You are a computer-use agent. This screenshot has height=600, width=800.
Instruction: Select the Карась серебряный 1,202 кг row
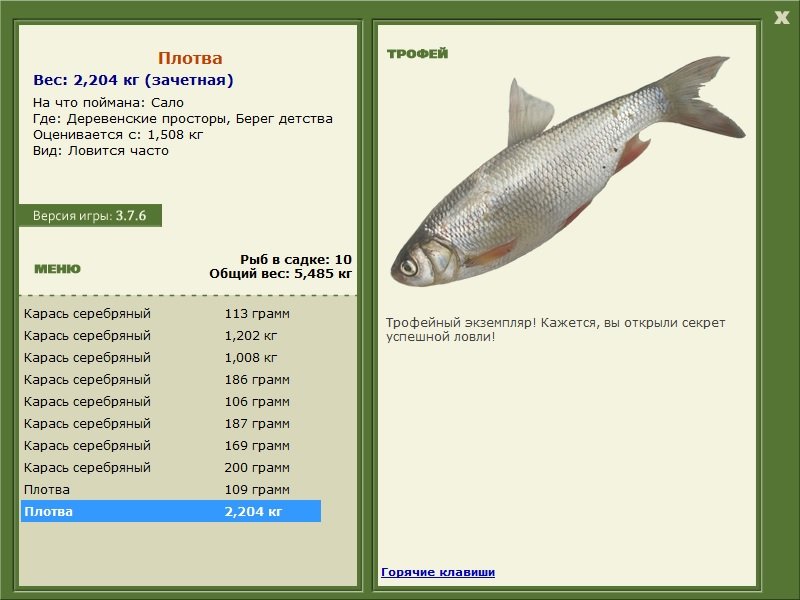[x=171, y=336]
